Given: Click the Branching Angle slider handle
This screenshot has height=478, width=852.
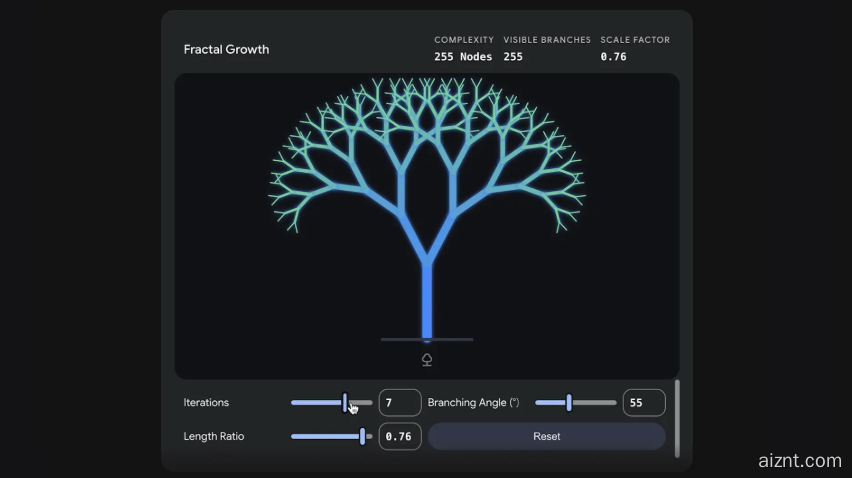Looking at the screenshot, I should (x=569, y=403).
